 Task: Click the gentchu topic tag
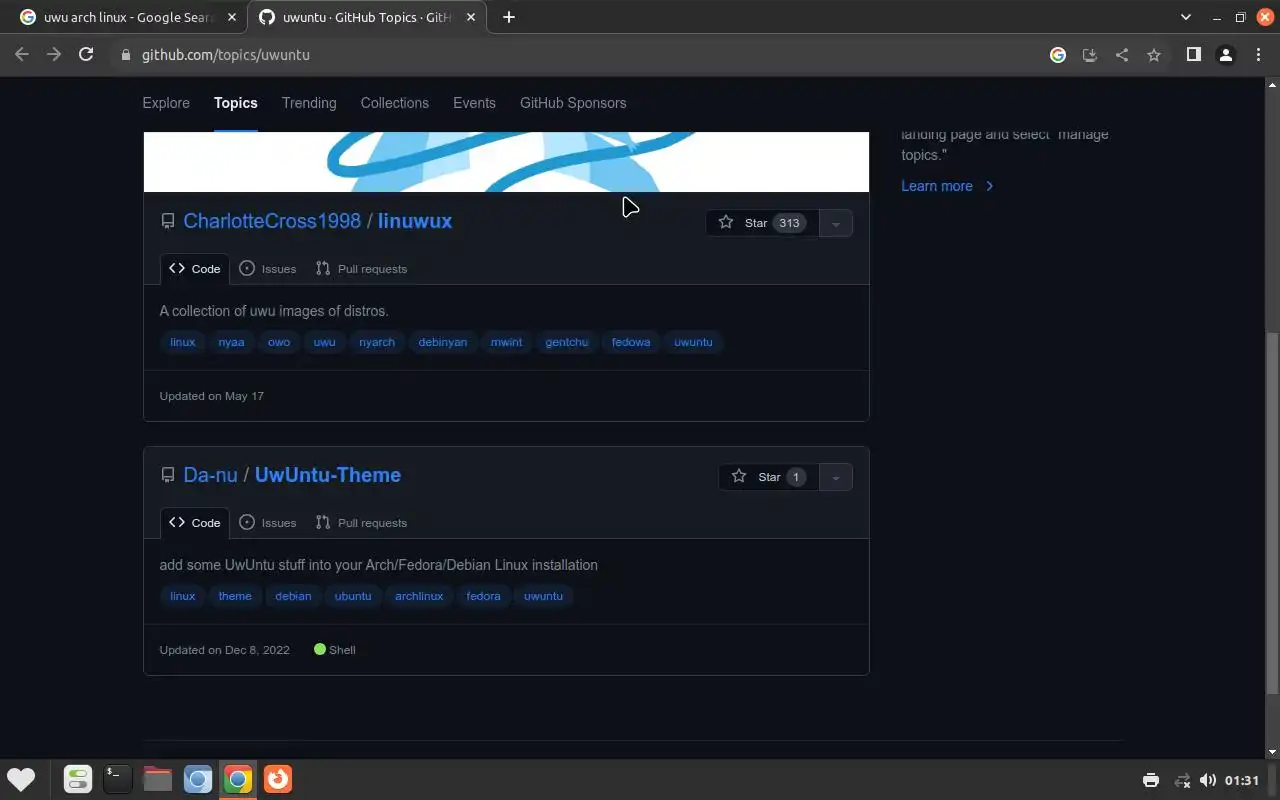click(x=567, y=342)
